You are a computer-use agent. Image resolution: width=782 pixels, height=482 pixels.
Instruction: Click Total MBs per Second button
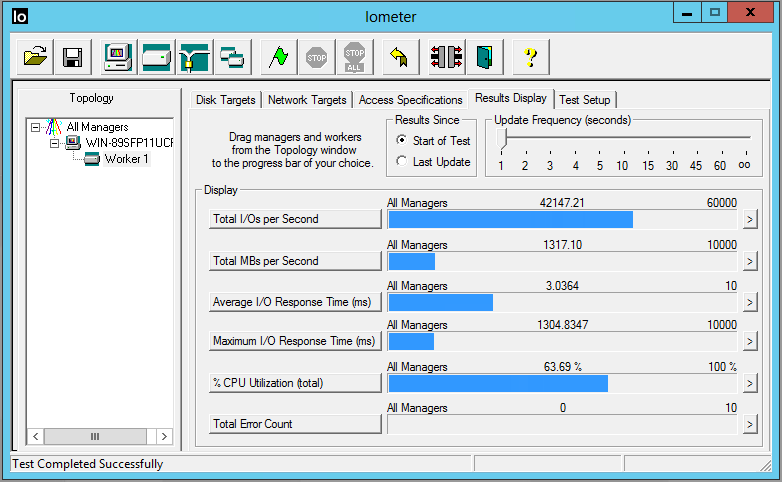(x=295, y=261)
